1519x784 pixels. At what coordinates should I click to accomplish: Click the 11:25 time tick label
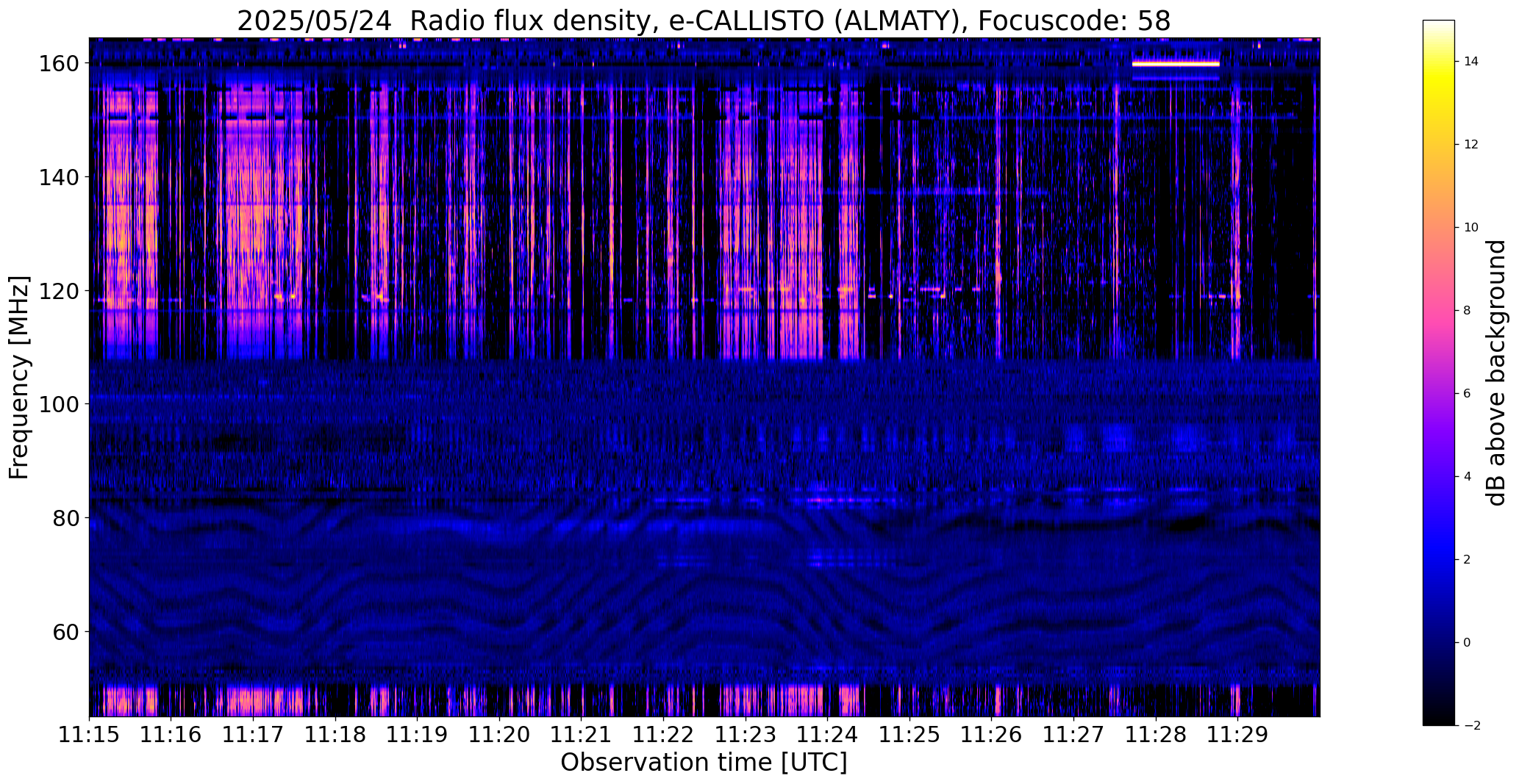[x=909, y=735]
